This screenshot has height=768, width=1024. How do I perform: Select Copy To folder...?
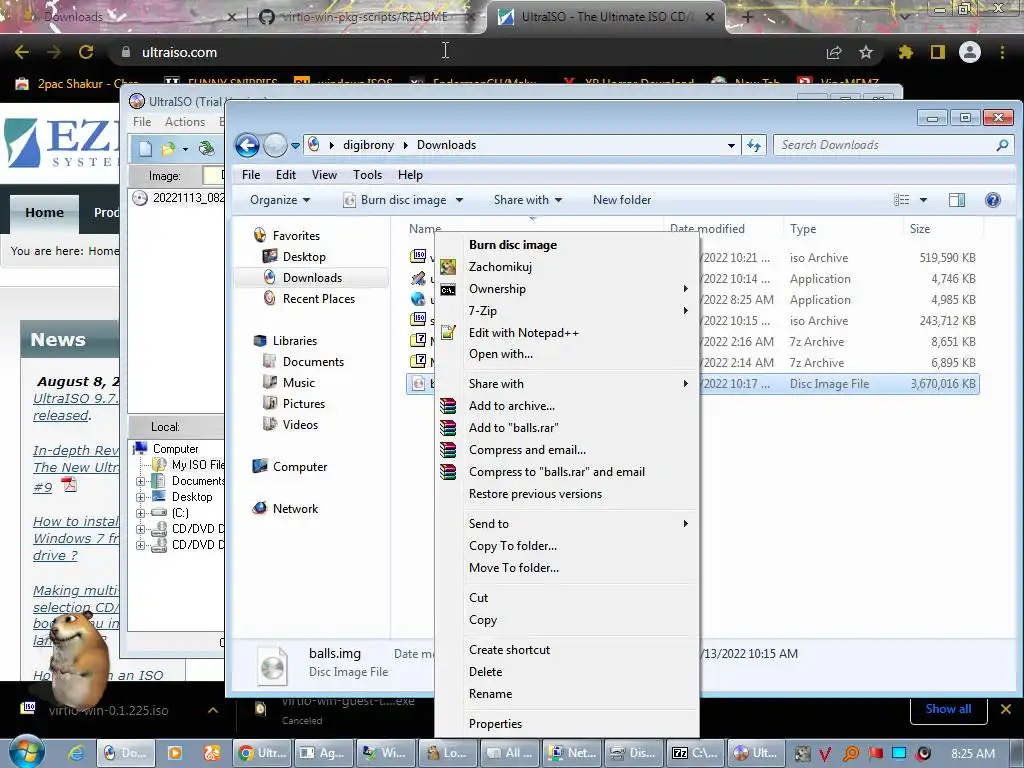(513, 546)
